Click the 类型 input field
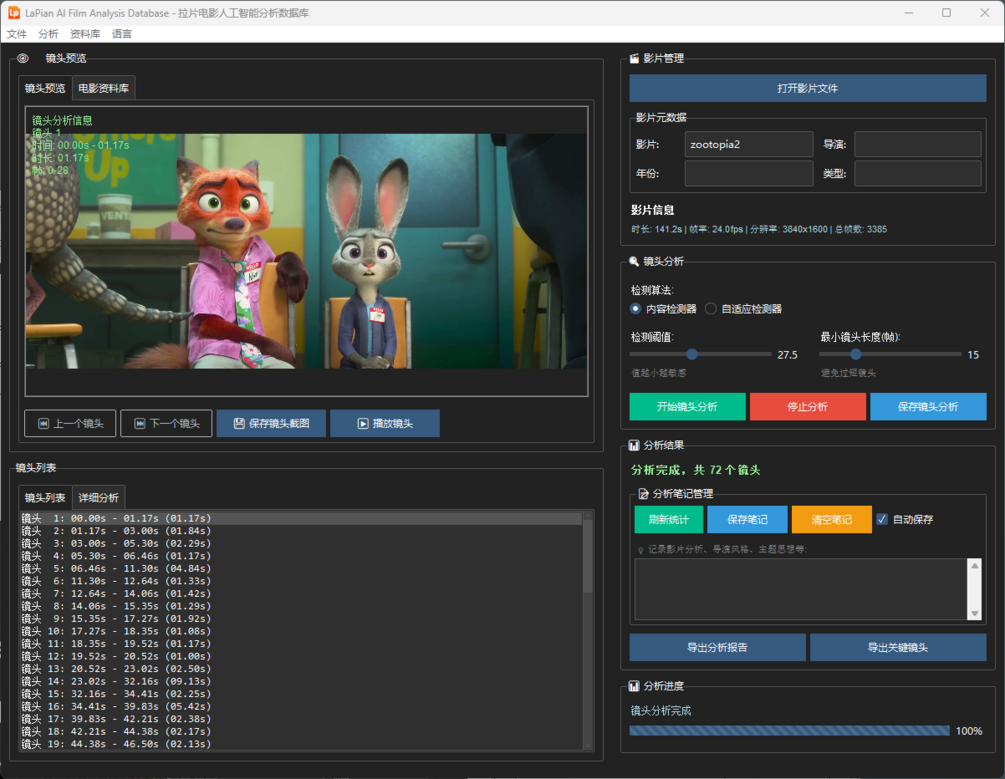Image resolution: width=1005 pixels, height=779 pixels. pos(918,173)
